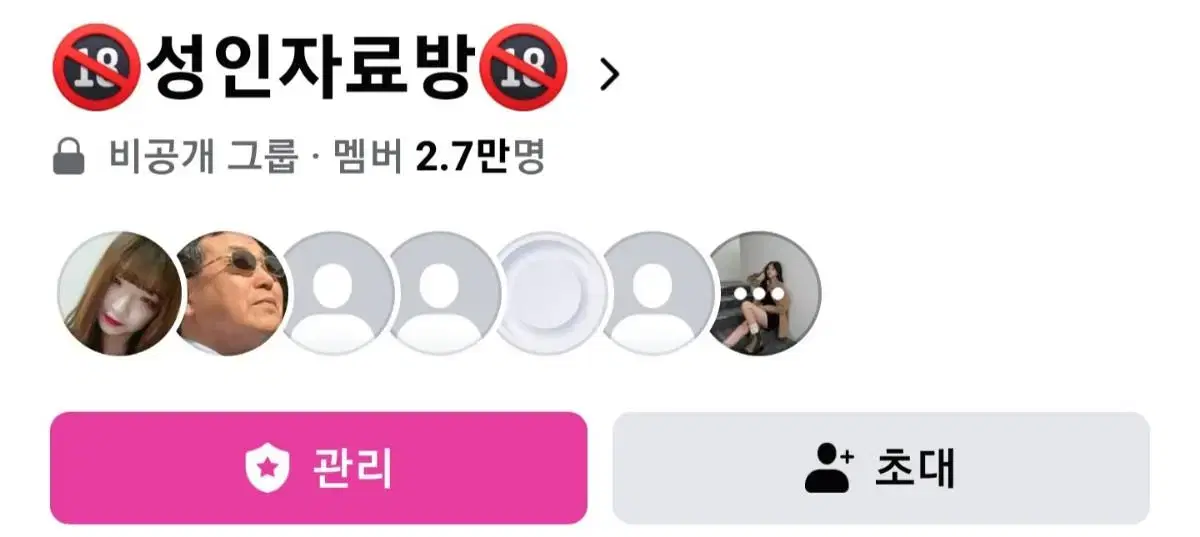Viewport: 1200px width, 537px height.
Task: Open group details via the title chevron arrow
Action: tap(609, 73)
